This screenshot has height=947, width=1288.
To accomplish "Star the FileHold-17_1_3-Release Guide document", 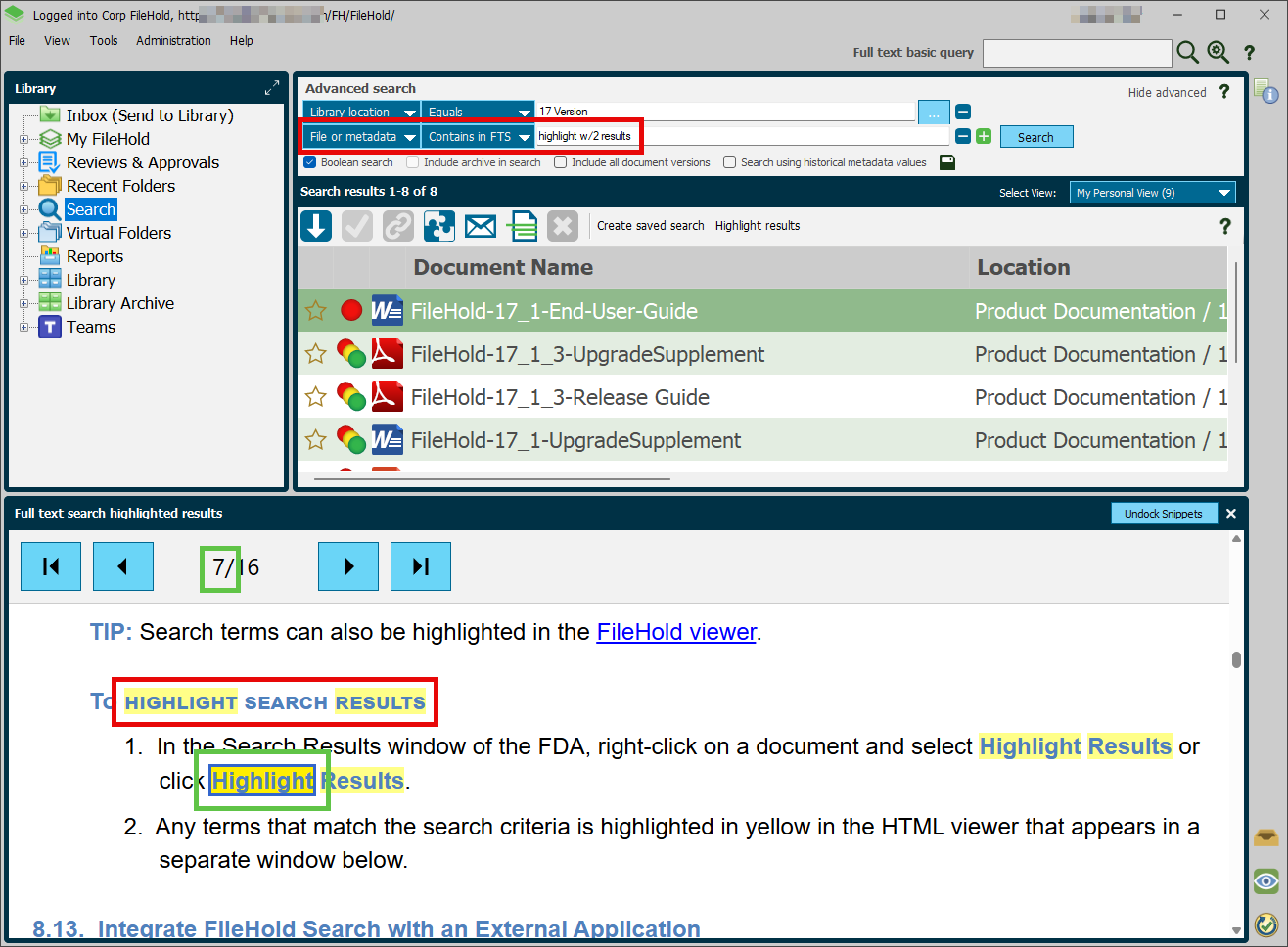I will click(315, 397).
